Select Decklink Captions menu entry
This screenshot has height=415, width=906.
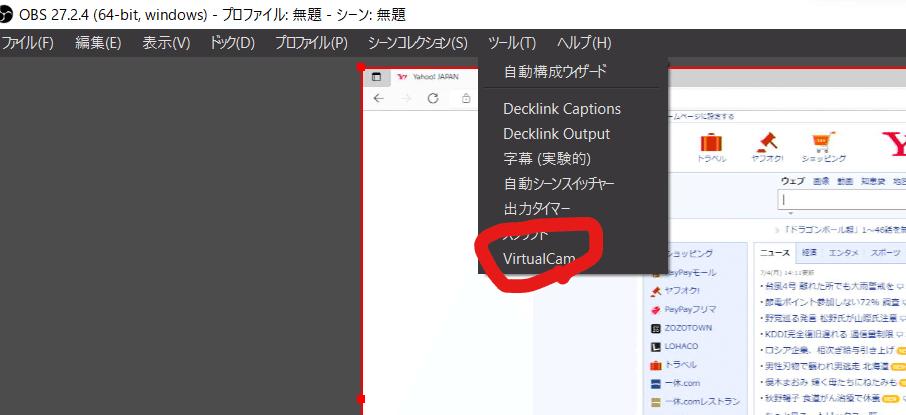click(562, 109)
